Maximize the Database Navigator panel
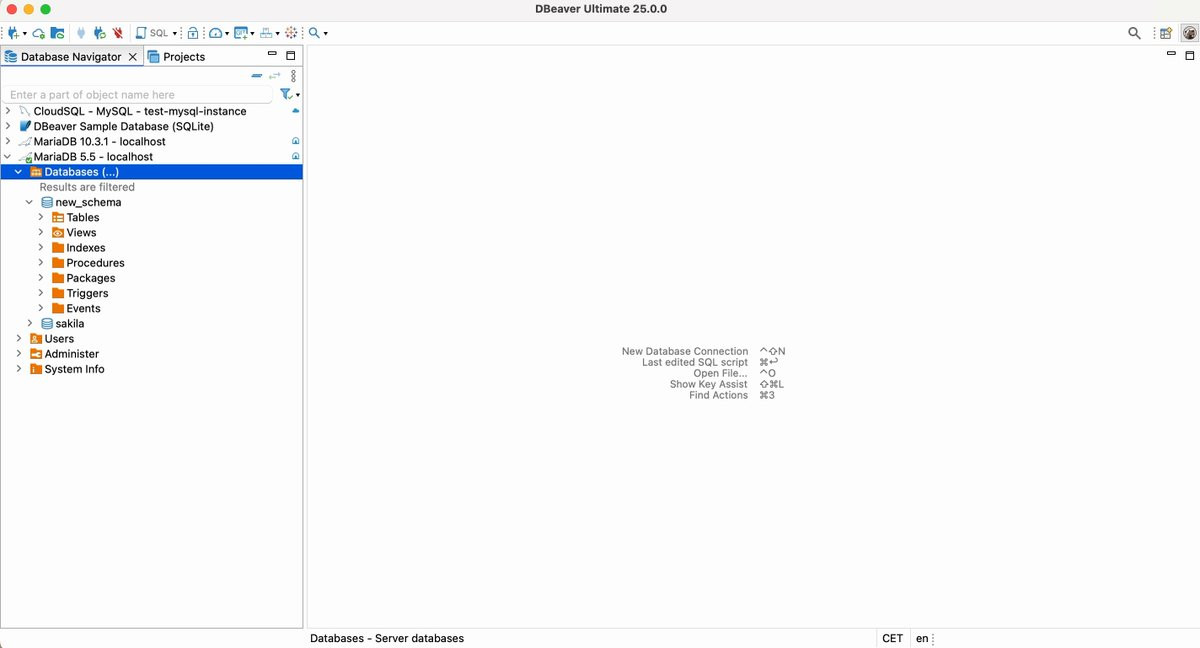Image resolution: width=1200 pixels, height=648 pixels. (x=291, y=56)
